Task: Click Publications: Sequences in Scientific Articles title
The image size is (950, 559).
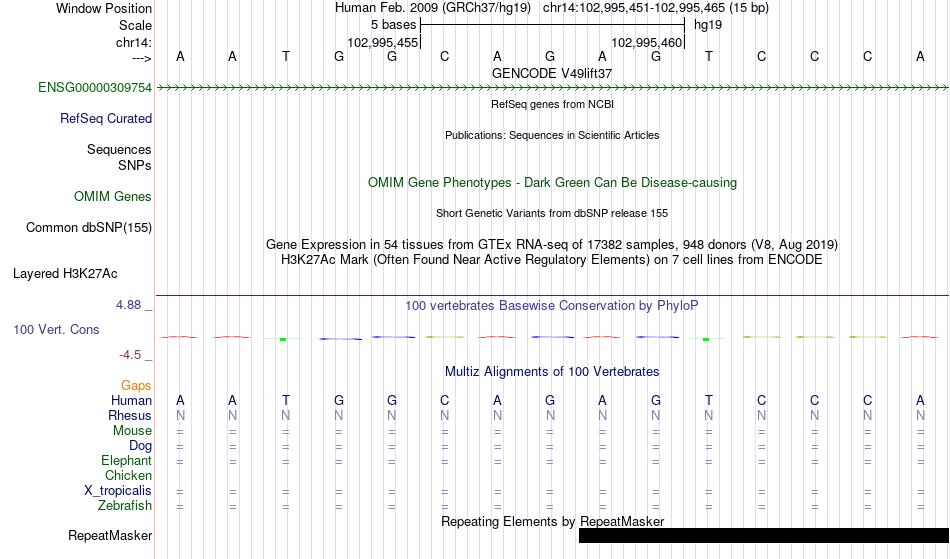Action: pos(552,135)
